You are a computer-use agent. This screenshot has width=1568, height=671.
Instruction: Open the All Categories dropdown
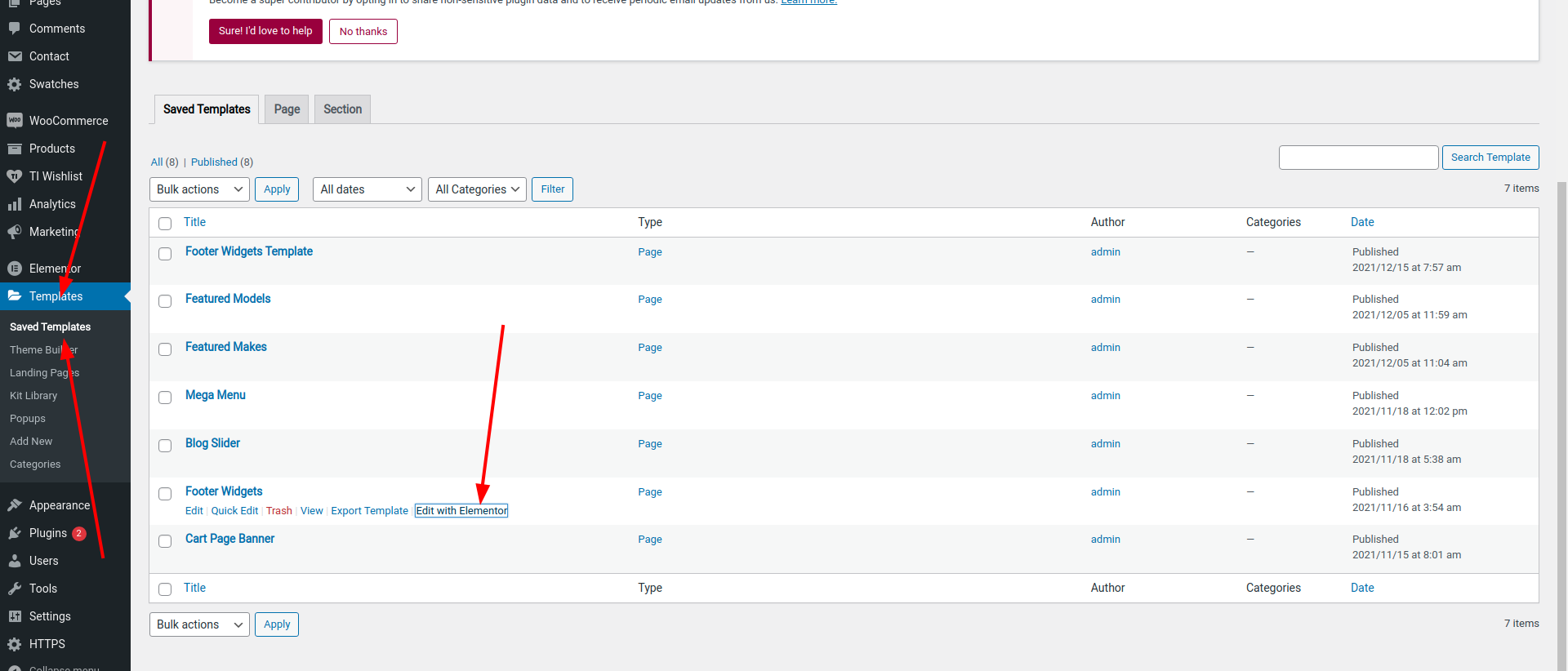477,189
